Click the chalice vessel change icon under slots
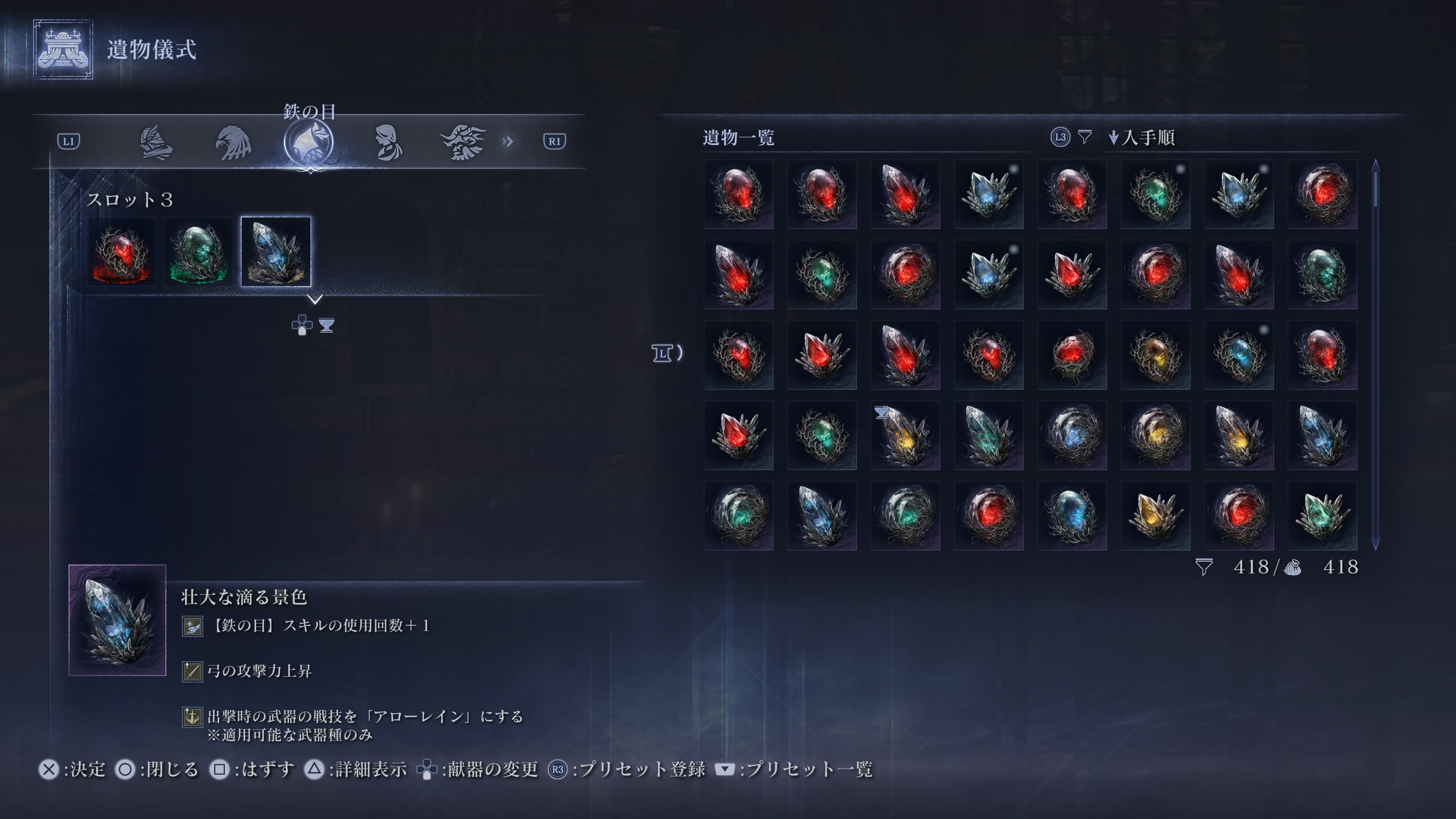1456x819 pixels. tap(326, 326)
